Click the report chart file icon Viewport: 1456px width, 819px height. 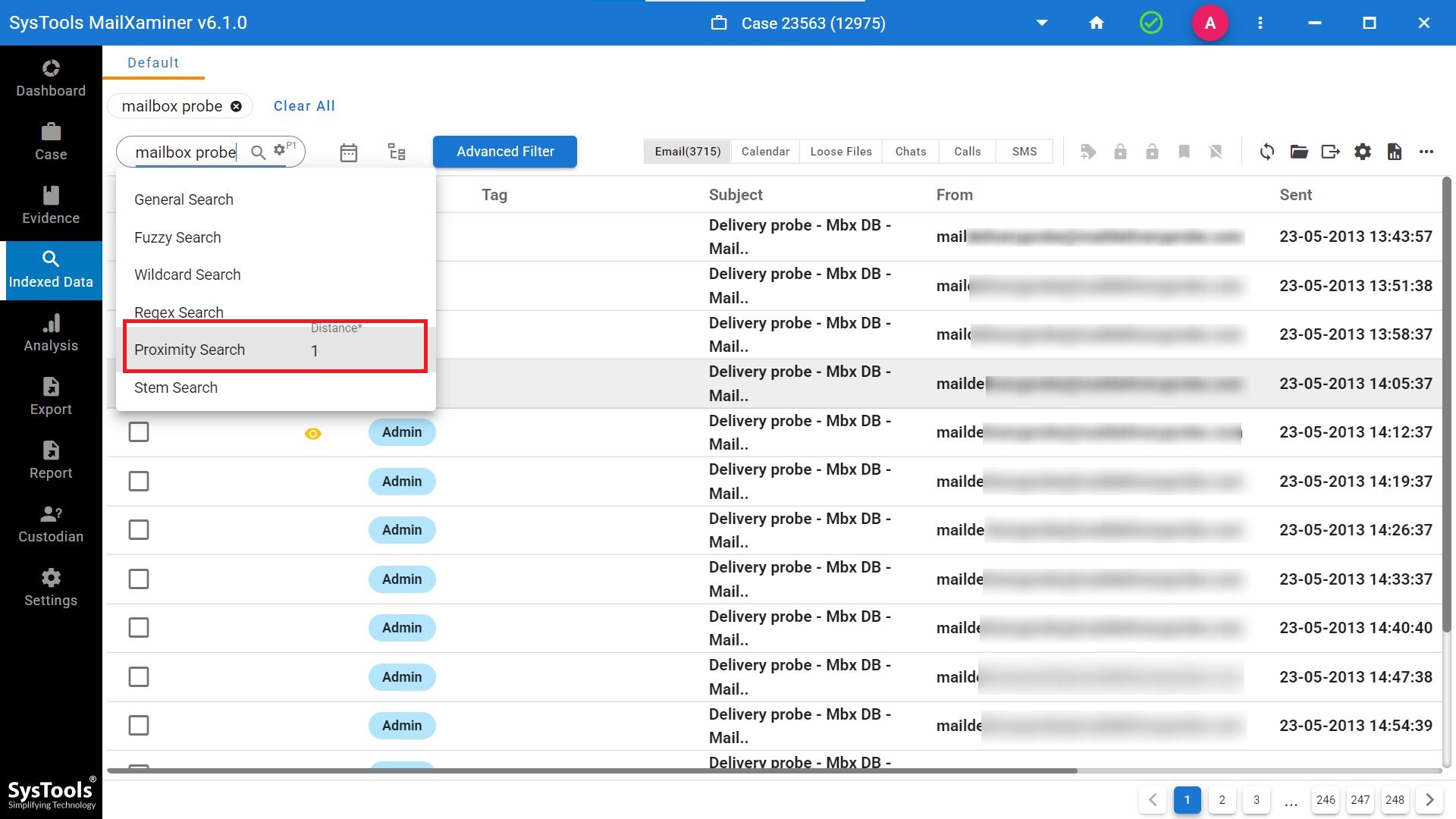tap(1395, 152)
